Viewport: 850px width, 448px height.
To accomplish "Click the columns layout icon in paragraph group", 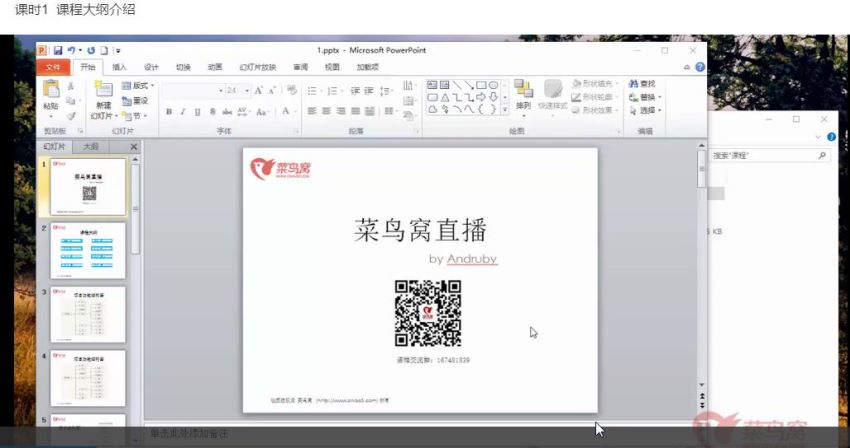I will coord(390,111).
